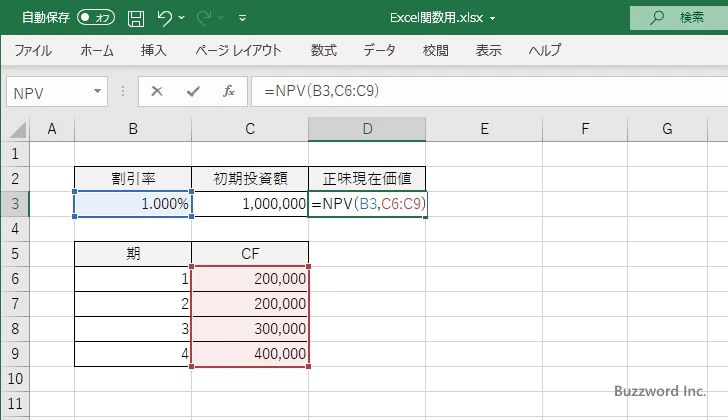Select row 10 header
The height and width of the screenshot is (420, 728).
15,379
